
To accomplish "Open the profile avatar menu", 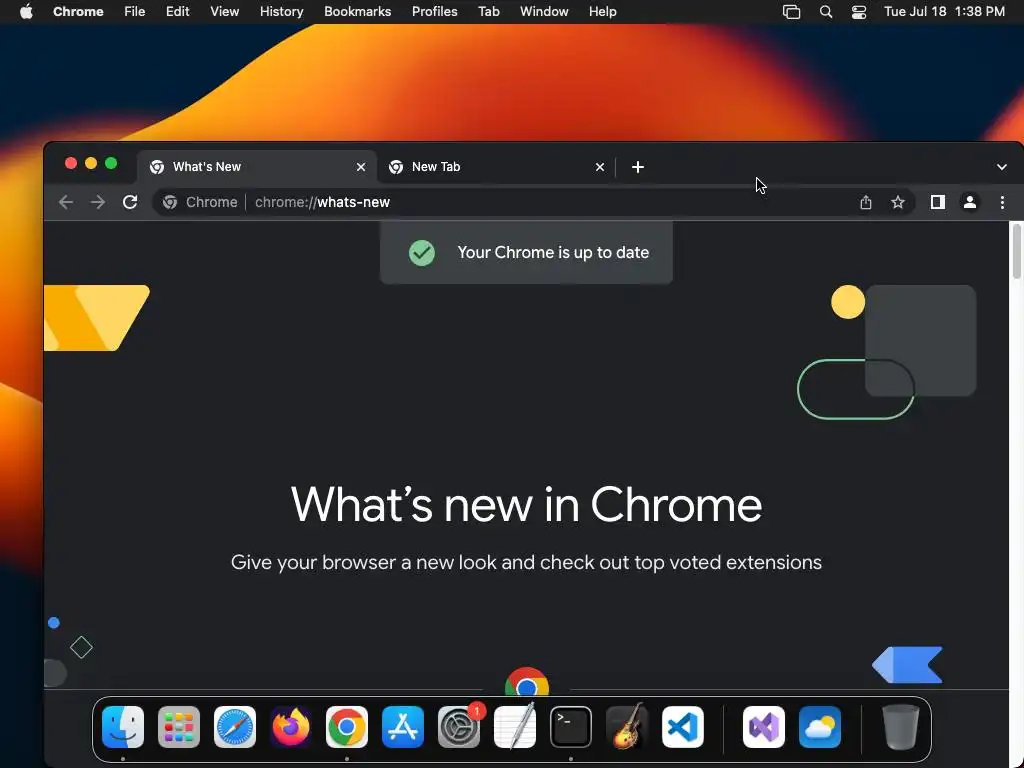I will point(970,202).
